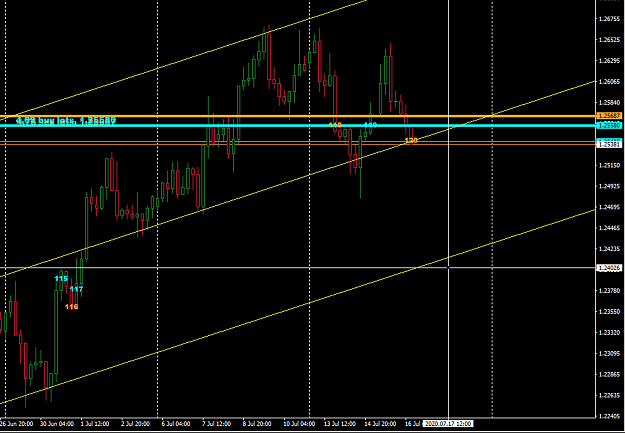Click price scale value 1.25840
This screenshot has height=433, width=625.
click(x=609, y=102)
